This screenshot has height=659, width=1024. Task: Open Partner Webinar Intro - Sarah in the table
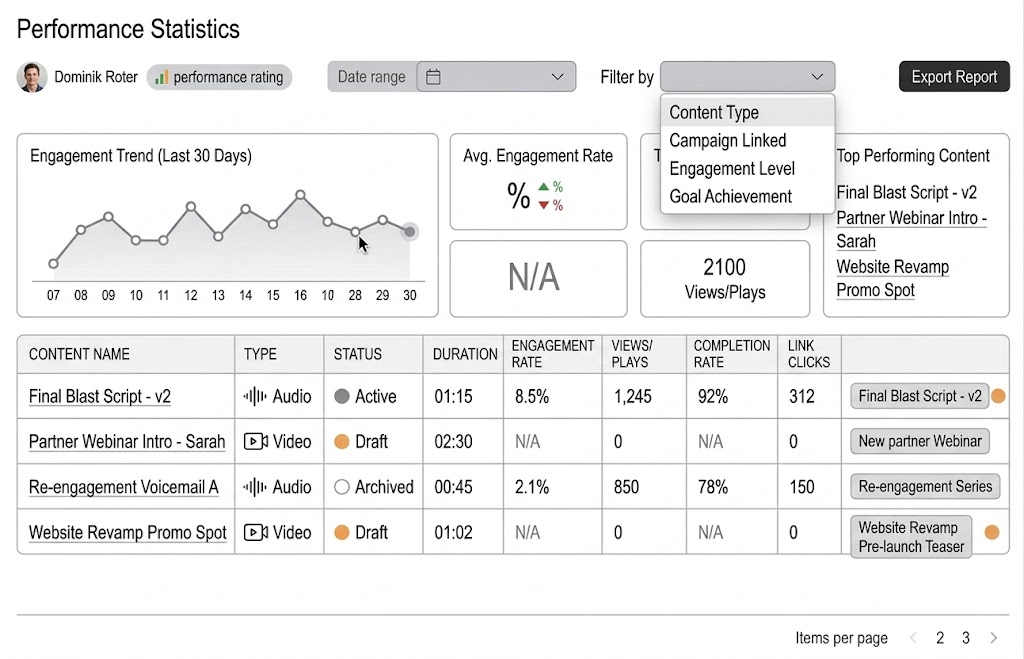pyautogui.click(x=127, y=442)
